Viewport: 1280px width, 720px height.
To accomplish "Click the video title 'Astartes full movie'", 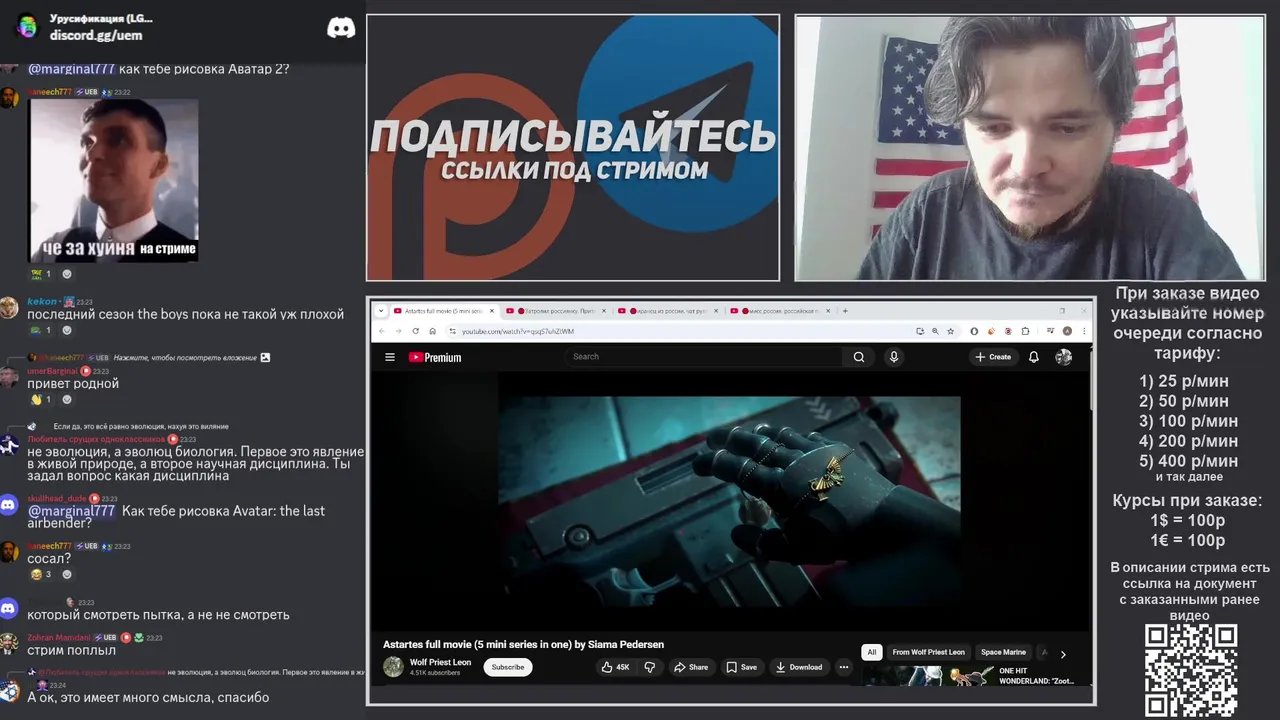I will 523,644.
